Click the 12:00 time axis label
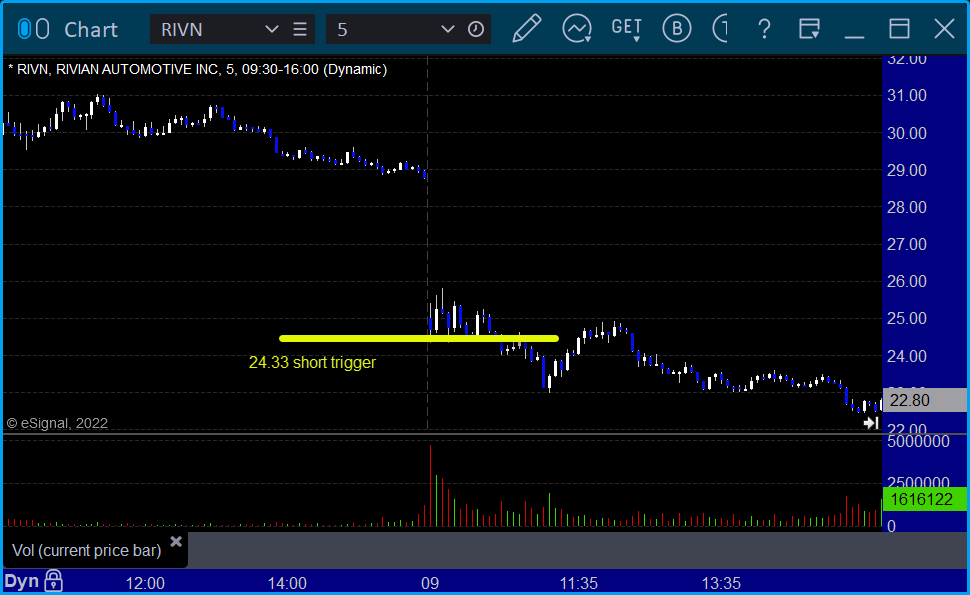Viewport: 970px width, 595px height. (x=145, y=583)
